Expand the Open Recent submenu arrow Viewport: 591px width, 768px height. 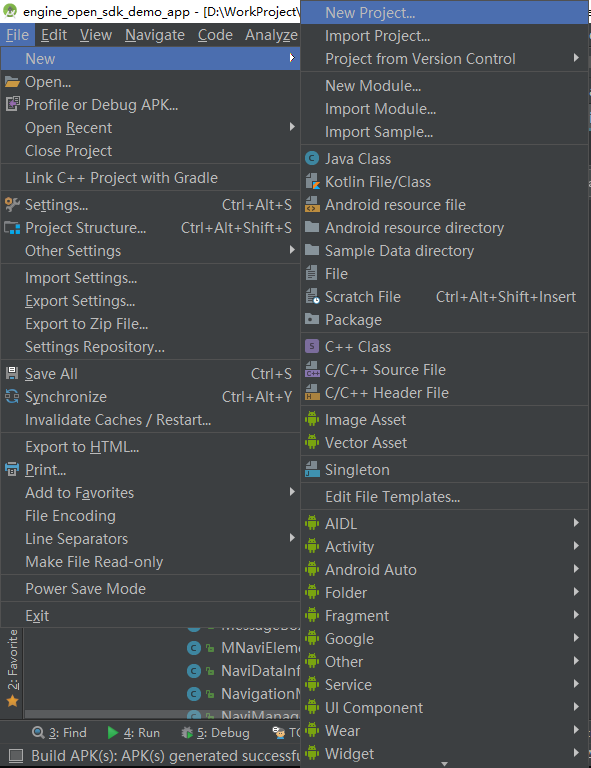tap(292, 127)
